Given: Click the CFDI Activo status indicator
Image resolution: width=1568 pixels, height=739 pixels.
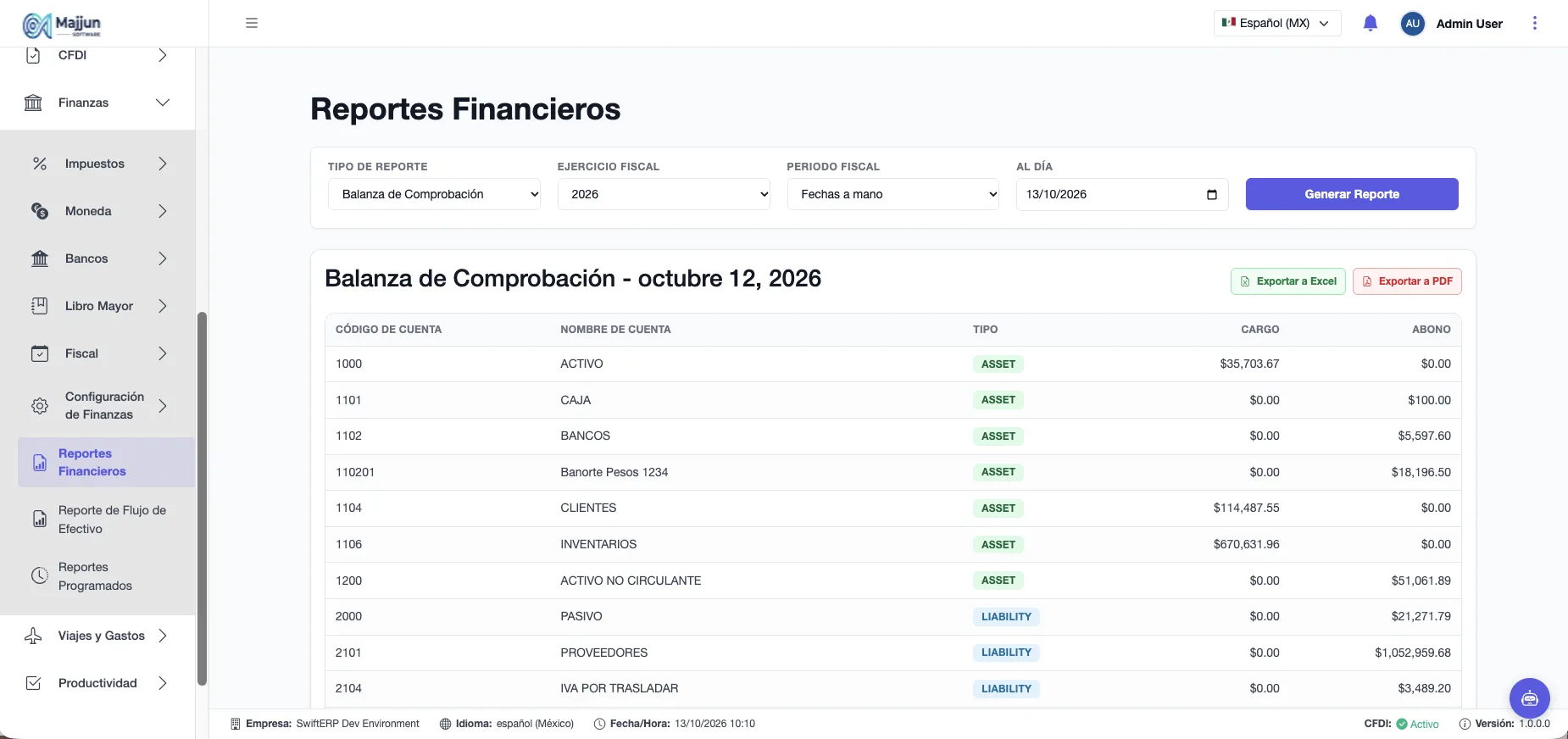Looking at the screenshot, I should 1402,724.
